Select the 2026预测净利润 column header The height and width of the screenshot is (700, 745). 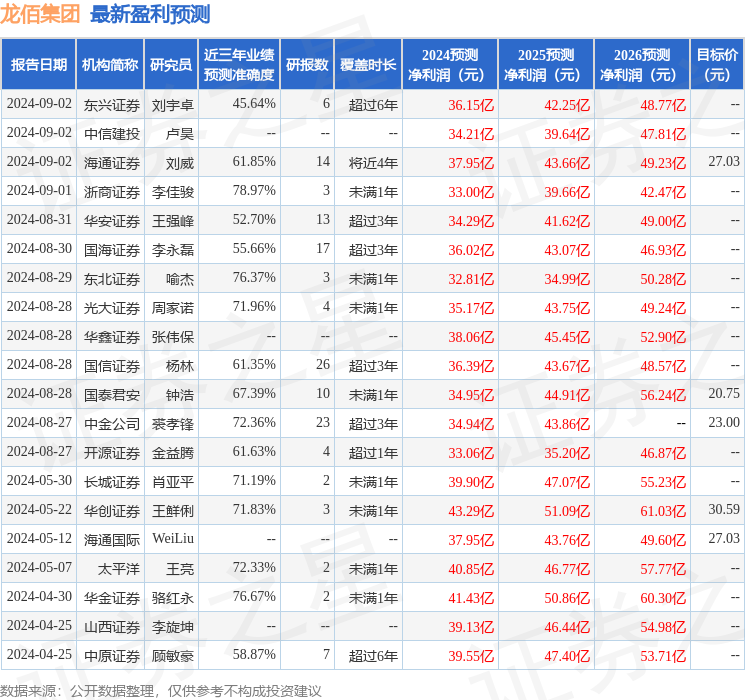[642, 65]
